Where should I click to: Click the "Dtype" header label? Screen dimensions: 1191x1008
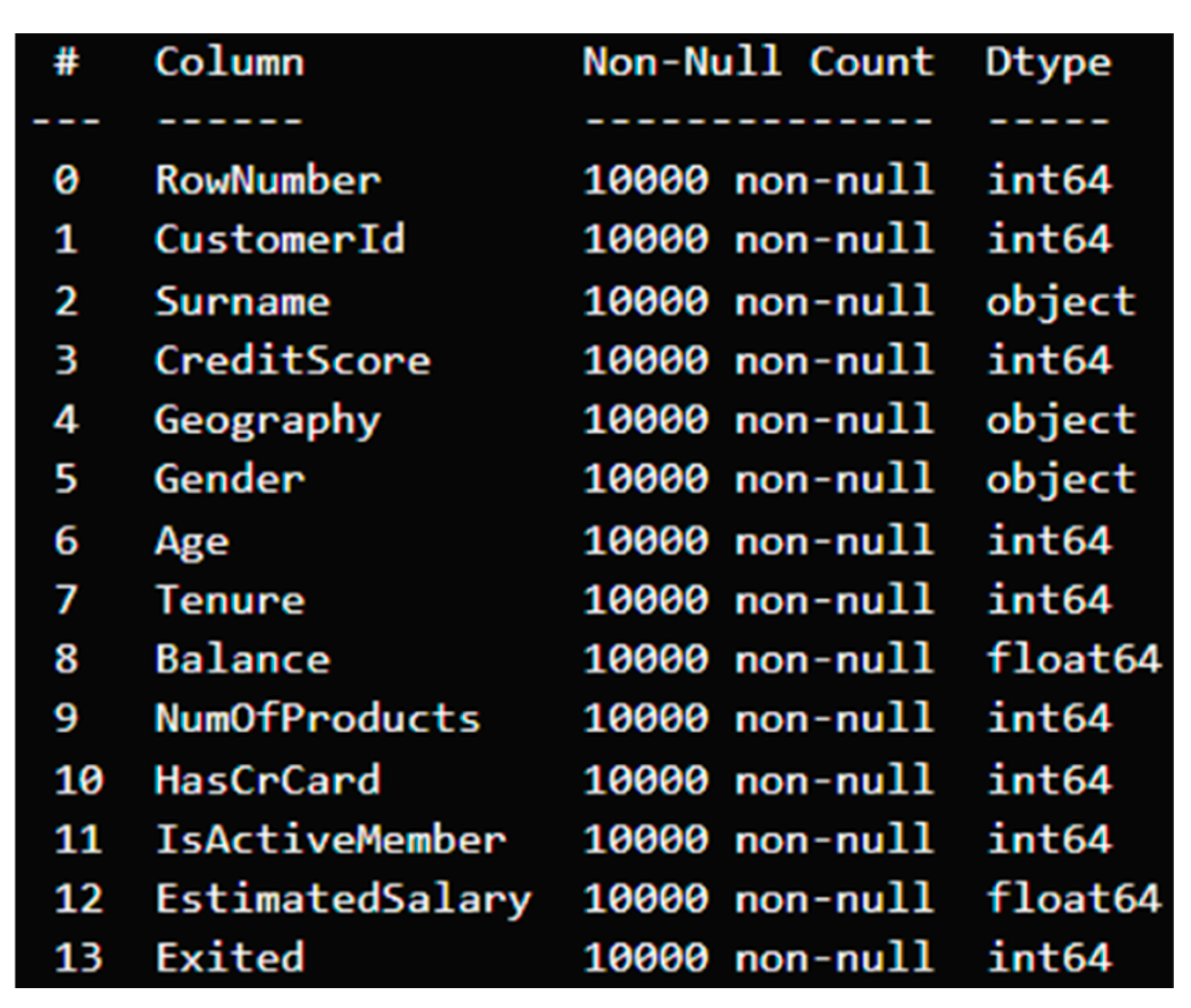tap(1048, 63)
